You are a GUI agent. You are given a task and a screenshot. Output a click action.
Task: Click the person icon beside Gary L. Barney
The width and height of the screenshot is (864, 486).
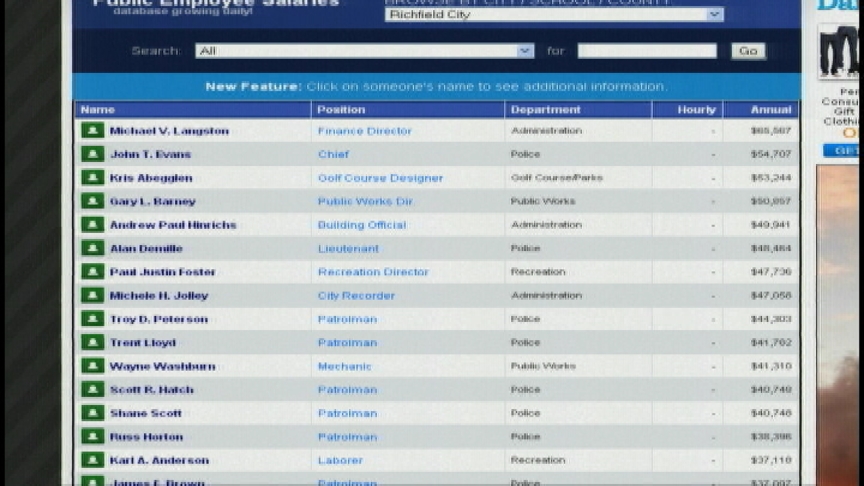coord(93,201)
